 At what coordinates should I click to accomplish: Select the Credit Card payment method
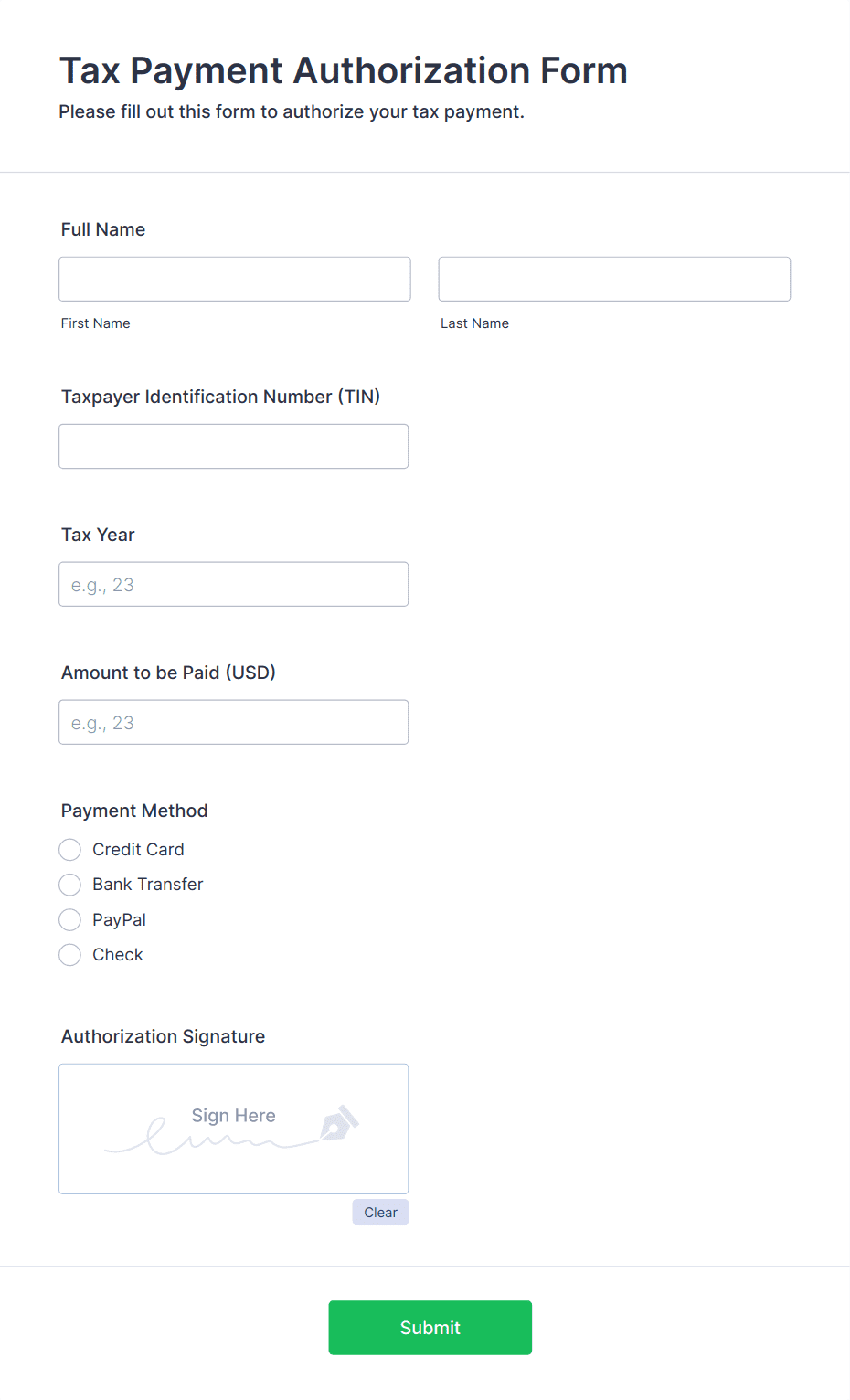coord(69,849)
